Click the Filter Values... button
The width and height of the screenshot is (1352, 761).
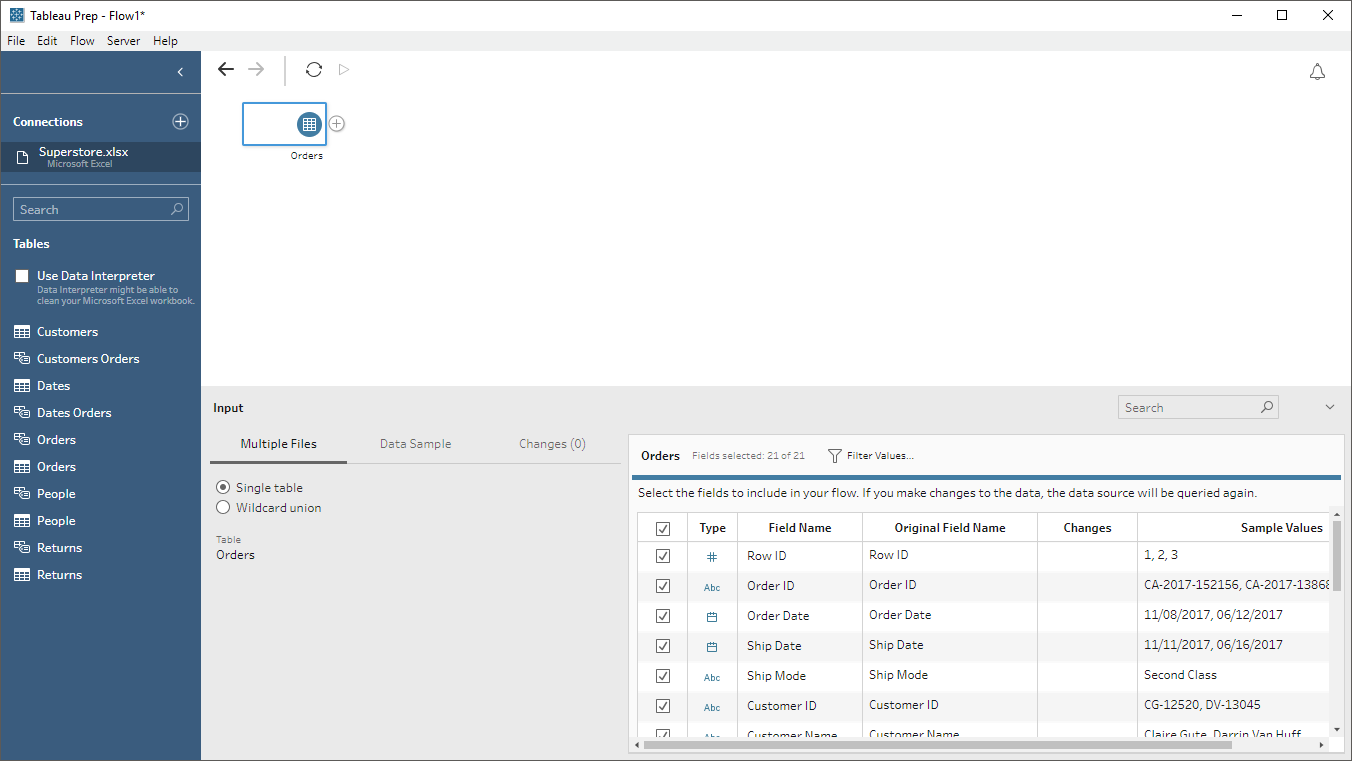pyautogui.click(x=871, y=456)
